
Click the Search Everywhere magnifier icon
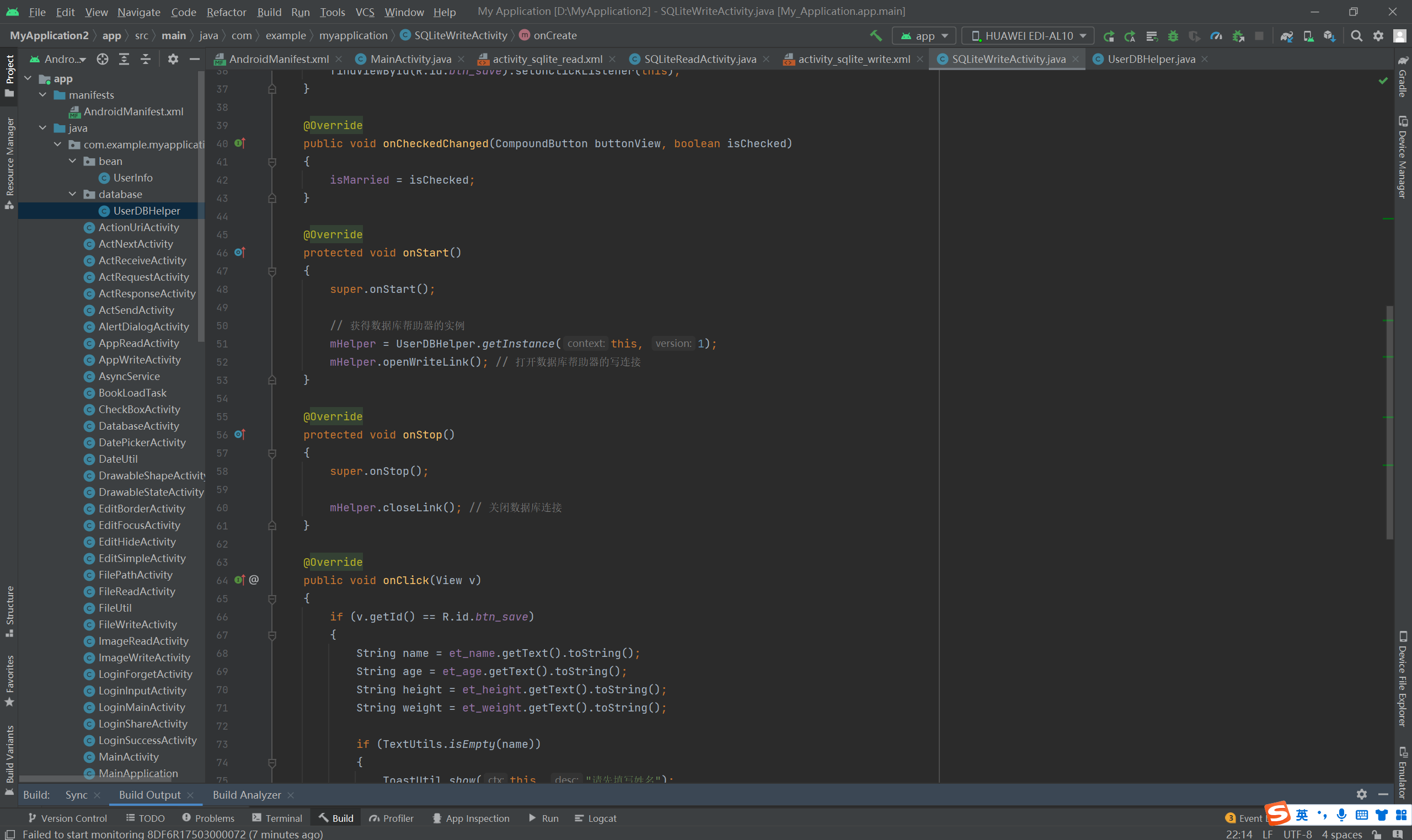tap(1356, 36)
